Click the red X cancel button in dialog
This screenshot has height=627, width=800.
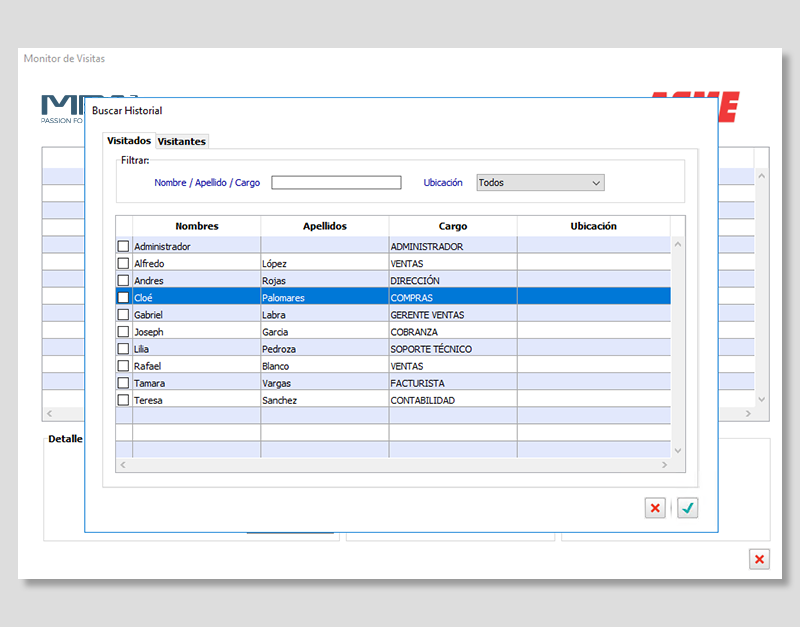point(655,508)
